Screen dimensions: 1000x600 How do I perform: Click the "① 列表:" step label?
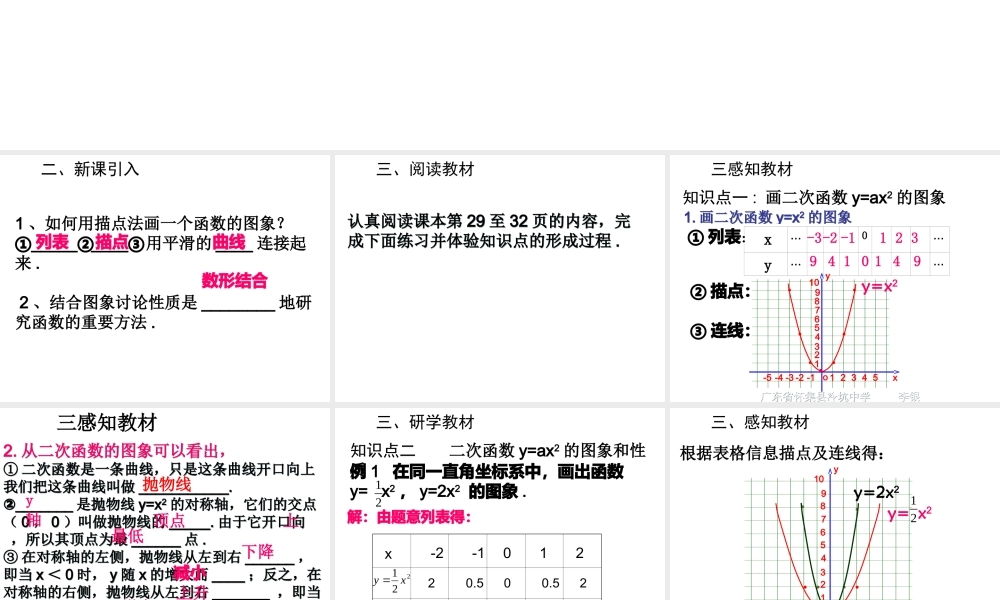[x=717, y=237]
